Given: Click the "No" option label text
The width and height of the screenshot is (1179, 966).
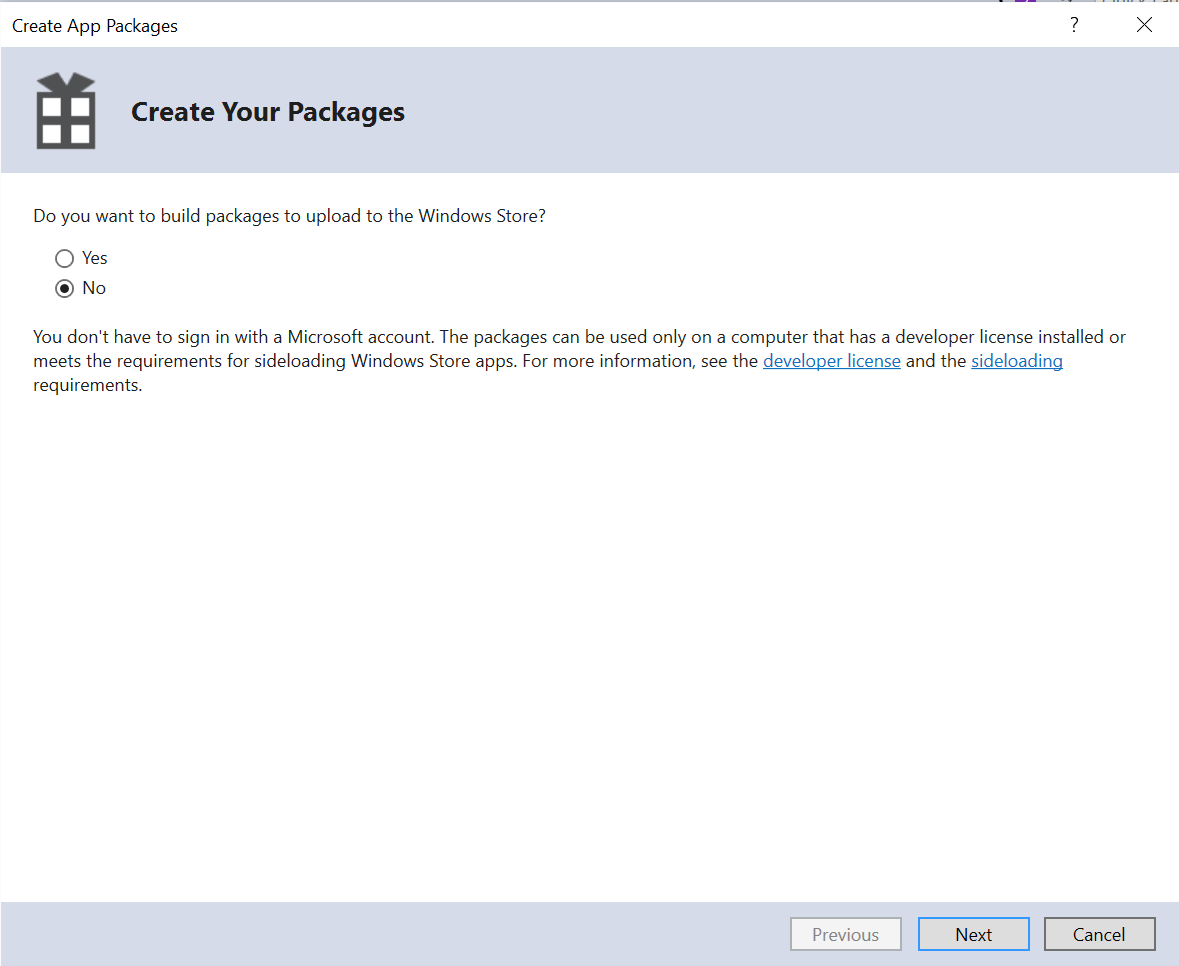Looking at the screenshot, I should [x=94, y=288].
